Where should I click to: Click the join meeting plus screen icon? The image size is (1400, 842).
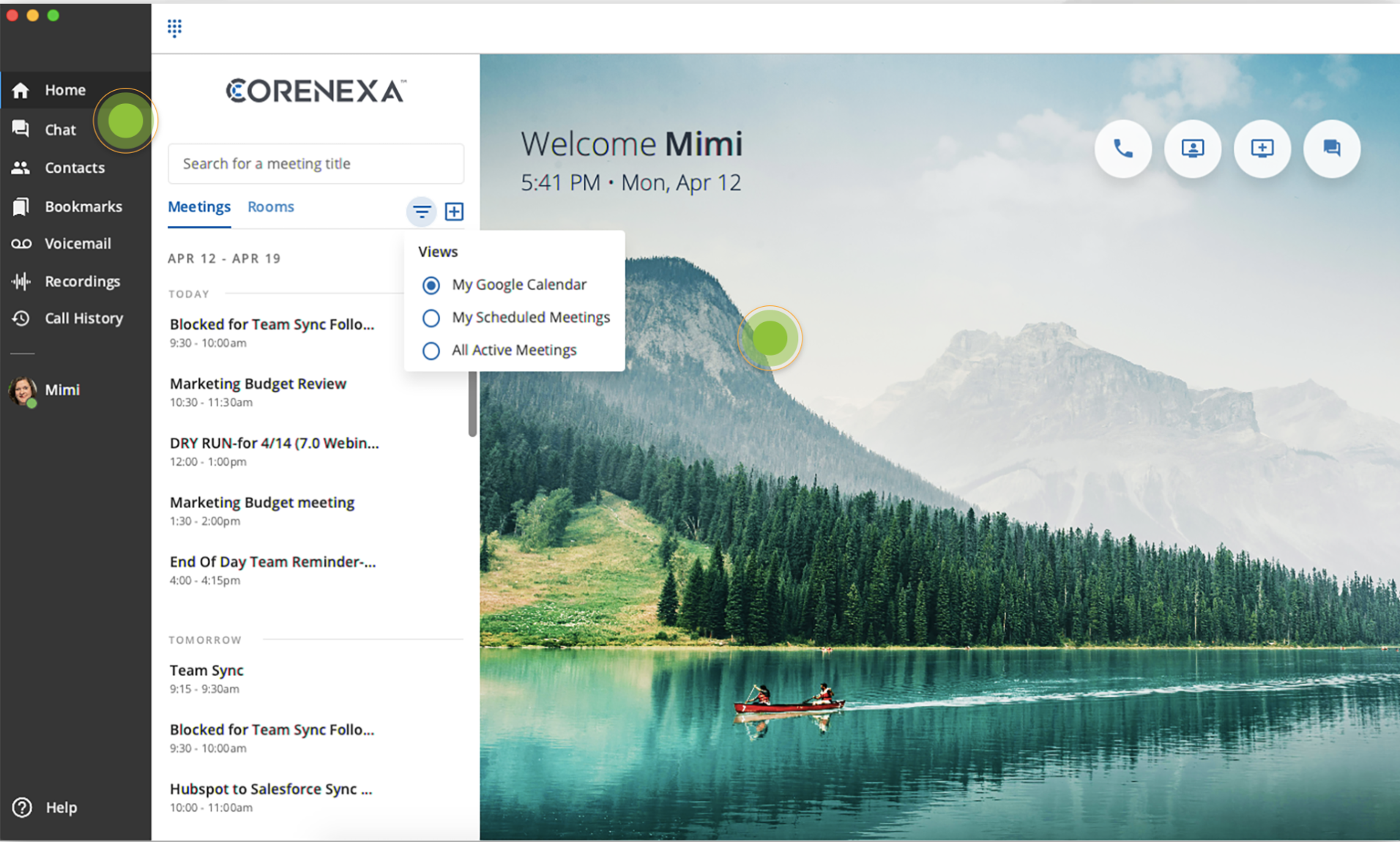click(x=1262, y=149)
